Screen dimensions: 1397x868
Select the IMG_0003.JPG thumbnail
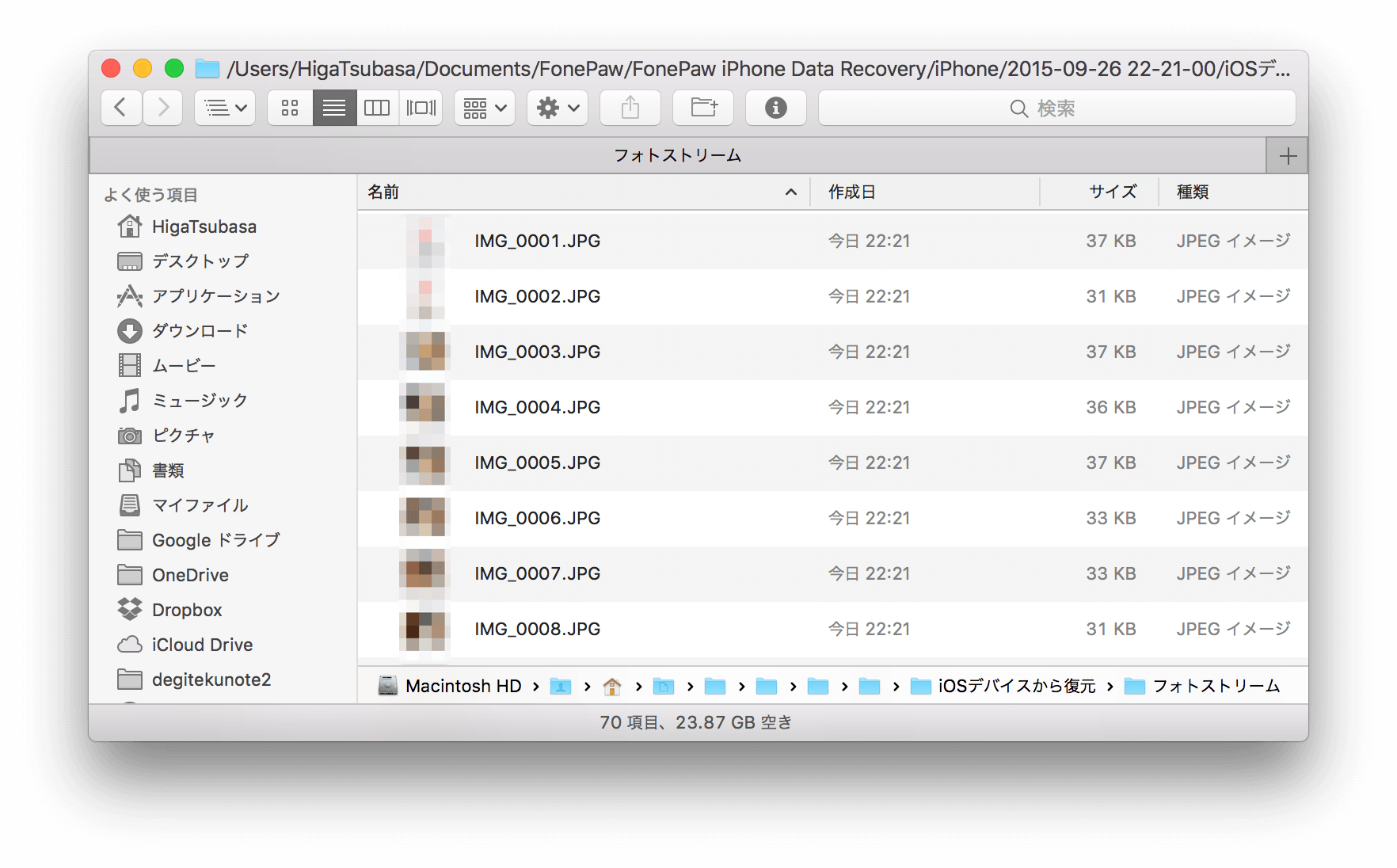point(425,352)
